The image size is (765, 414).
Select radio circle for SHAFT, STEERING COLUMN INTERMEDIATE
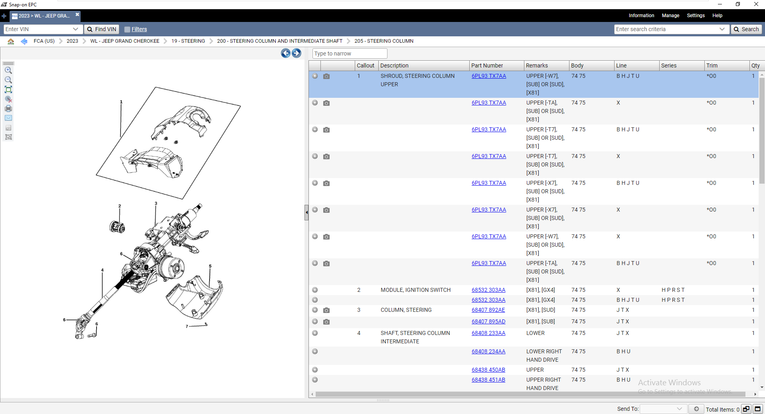315,333
